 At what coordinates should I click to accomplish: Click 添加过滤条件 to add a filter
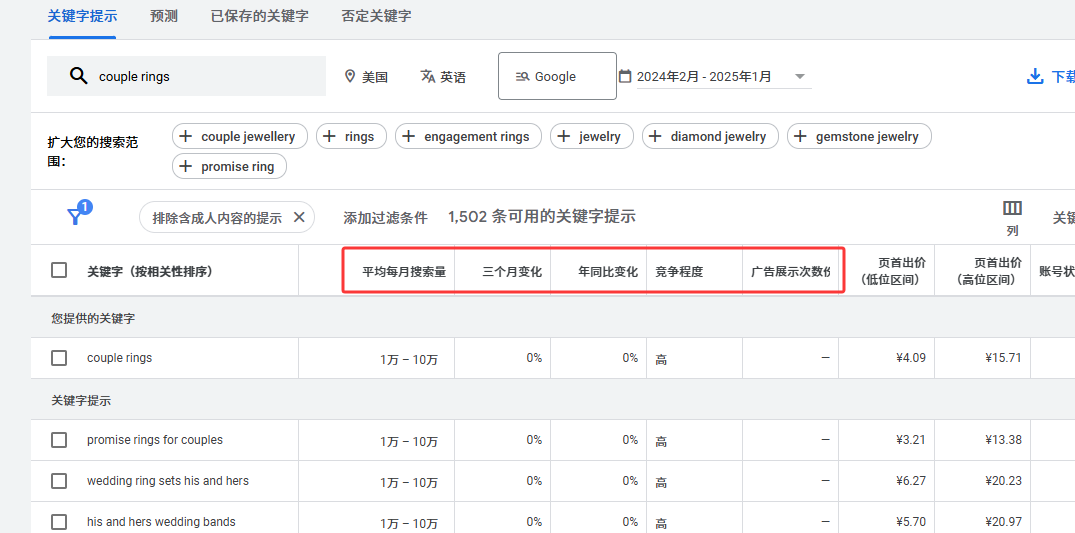[385, 217]
